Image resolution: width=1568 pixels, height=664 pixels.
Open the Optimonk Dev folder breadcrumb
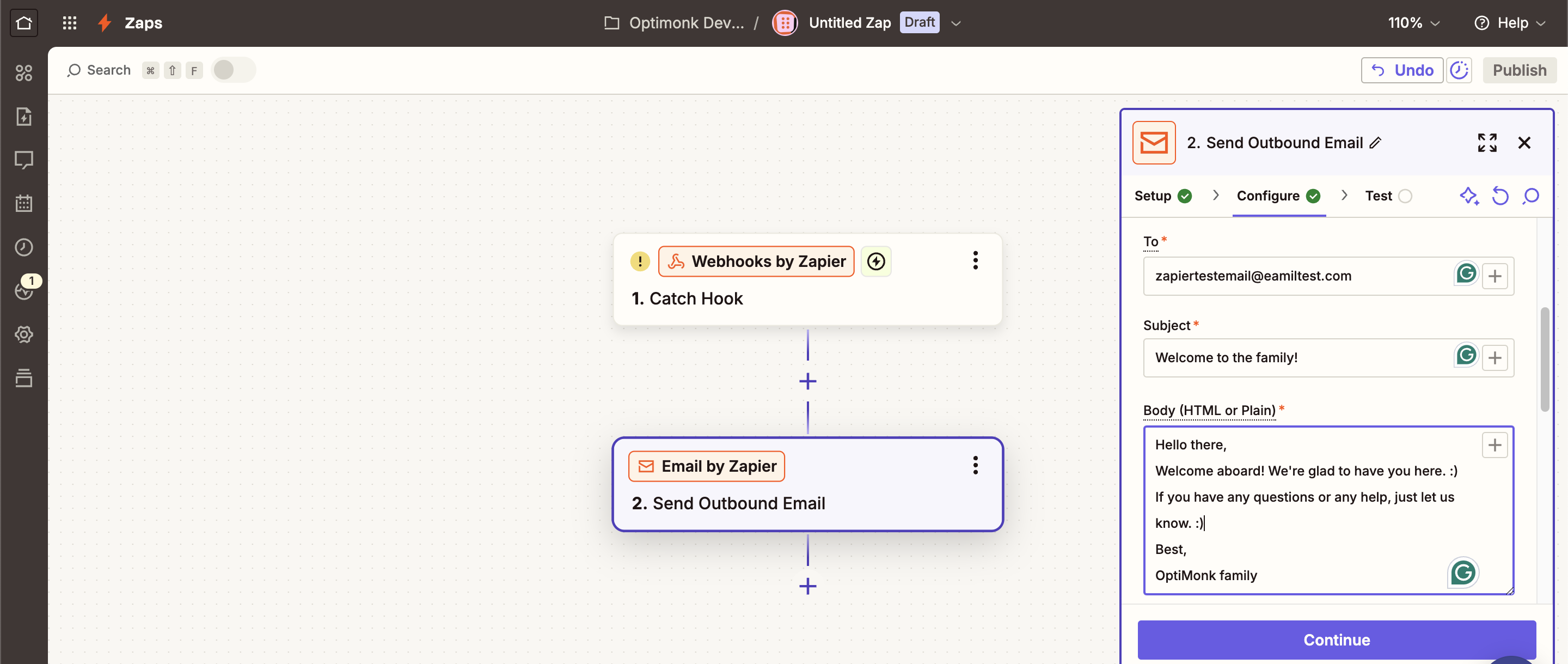tap(674, 23)
